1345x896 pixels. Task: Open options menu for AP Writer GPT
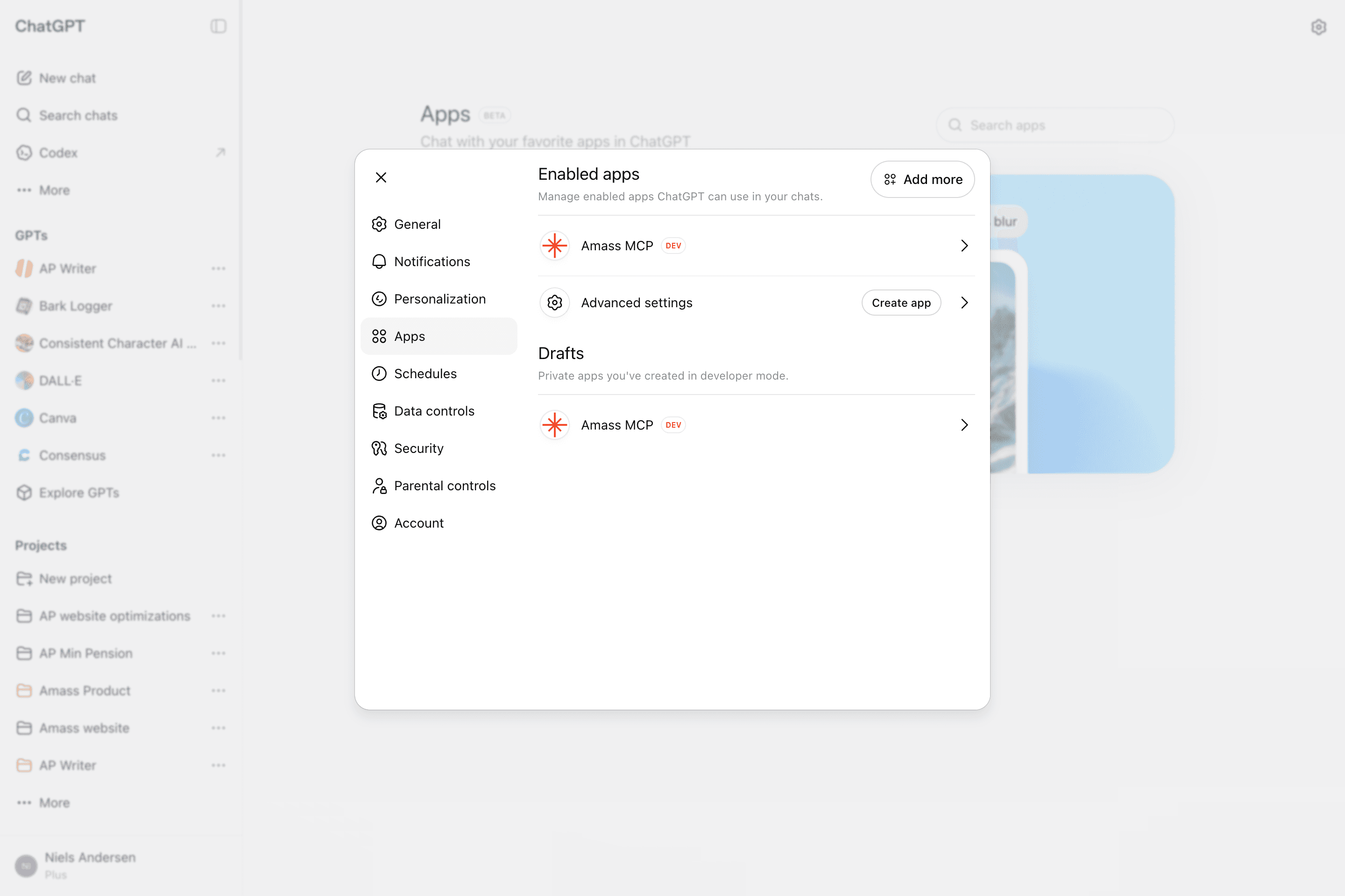pyautogui.click(x=219, y=268)
